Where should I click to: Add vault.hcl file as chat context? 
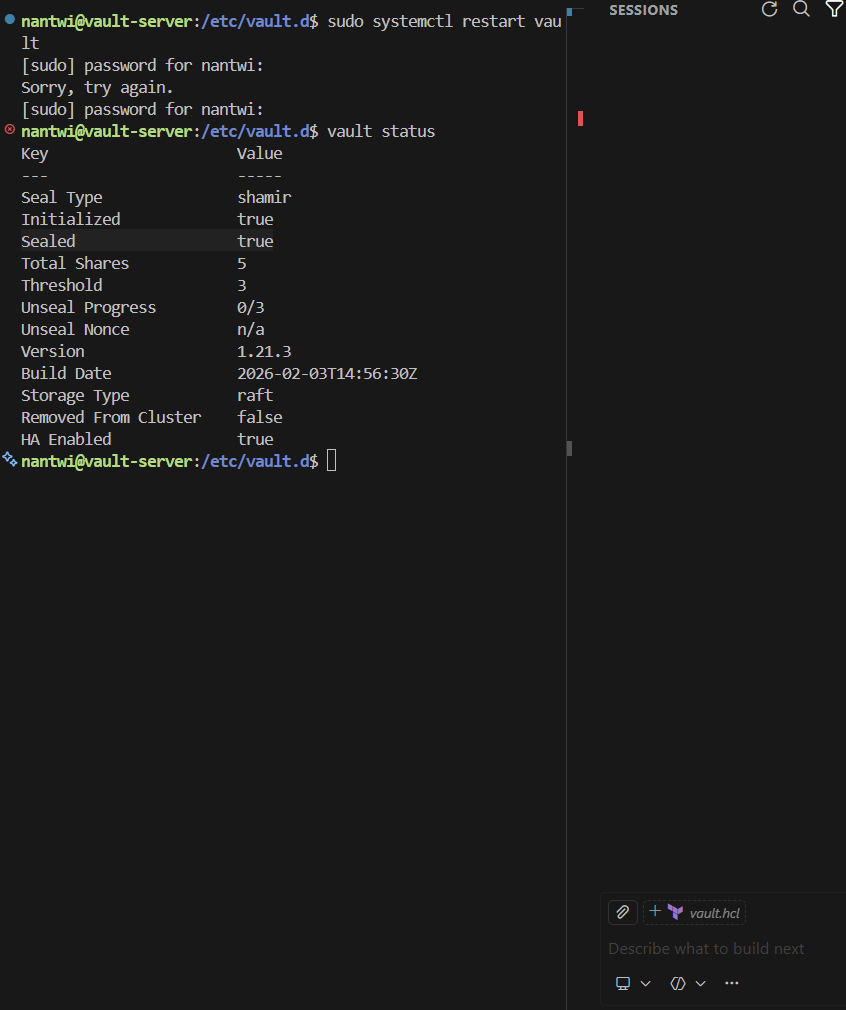(696, 912)
